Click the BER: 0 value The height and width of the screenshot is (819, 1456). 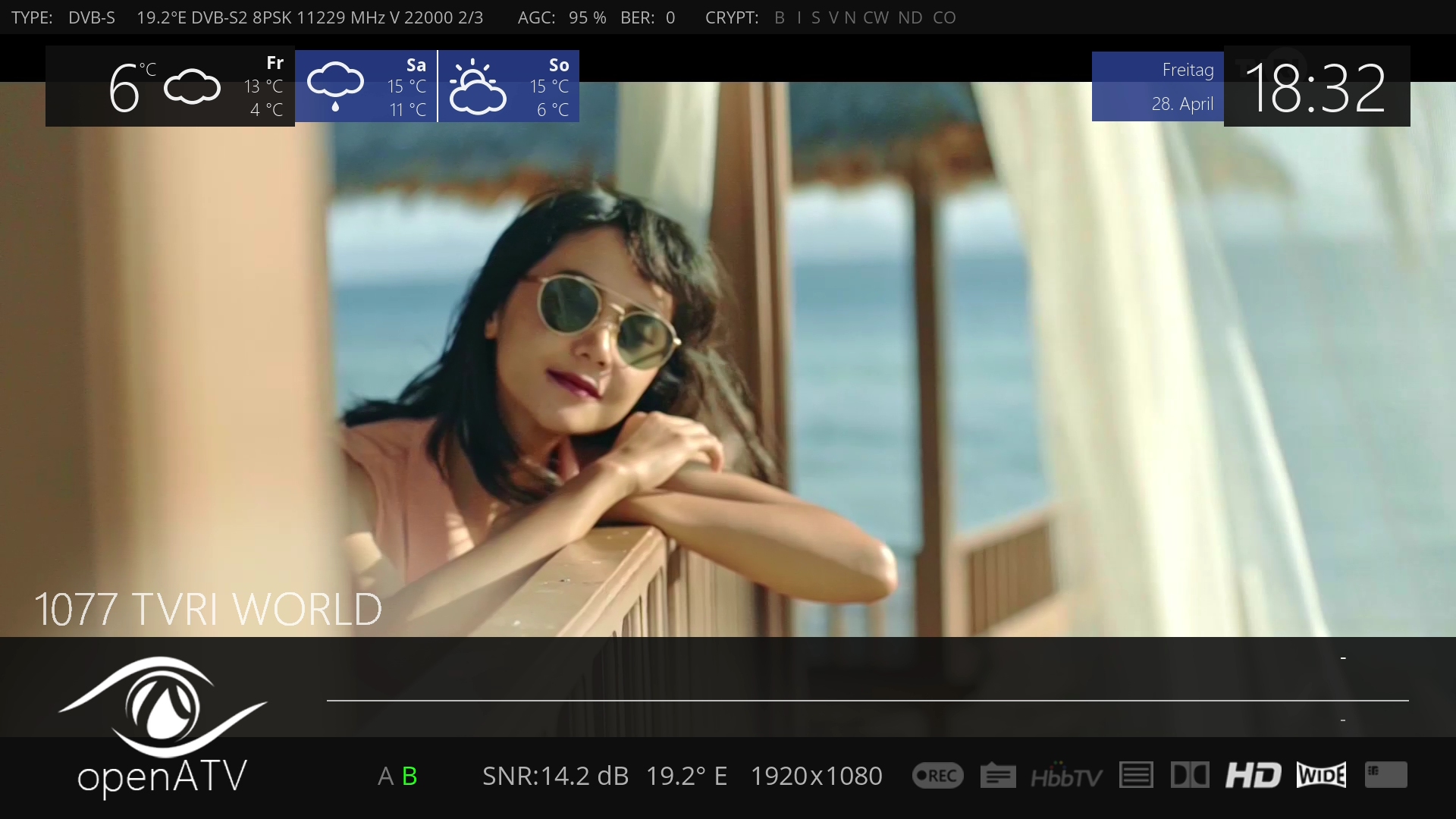point(648,17)
